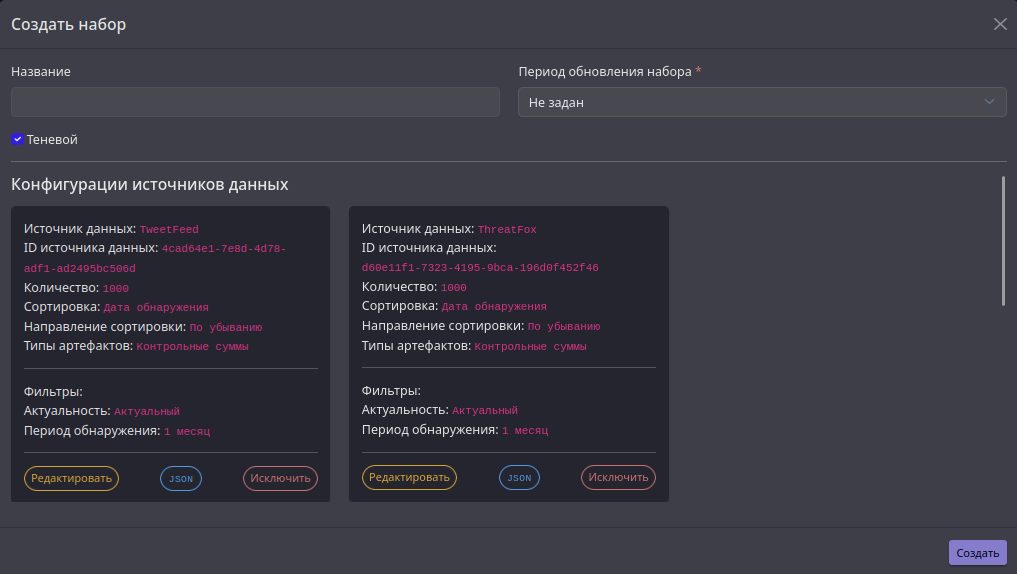The width and height of the screenshot is (1017, 574).
Task: Close the Создать набор dialog
Action: coord(1000,24)
